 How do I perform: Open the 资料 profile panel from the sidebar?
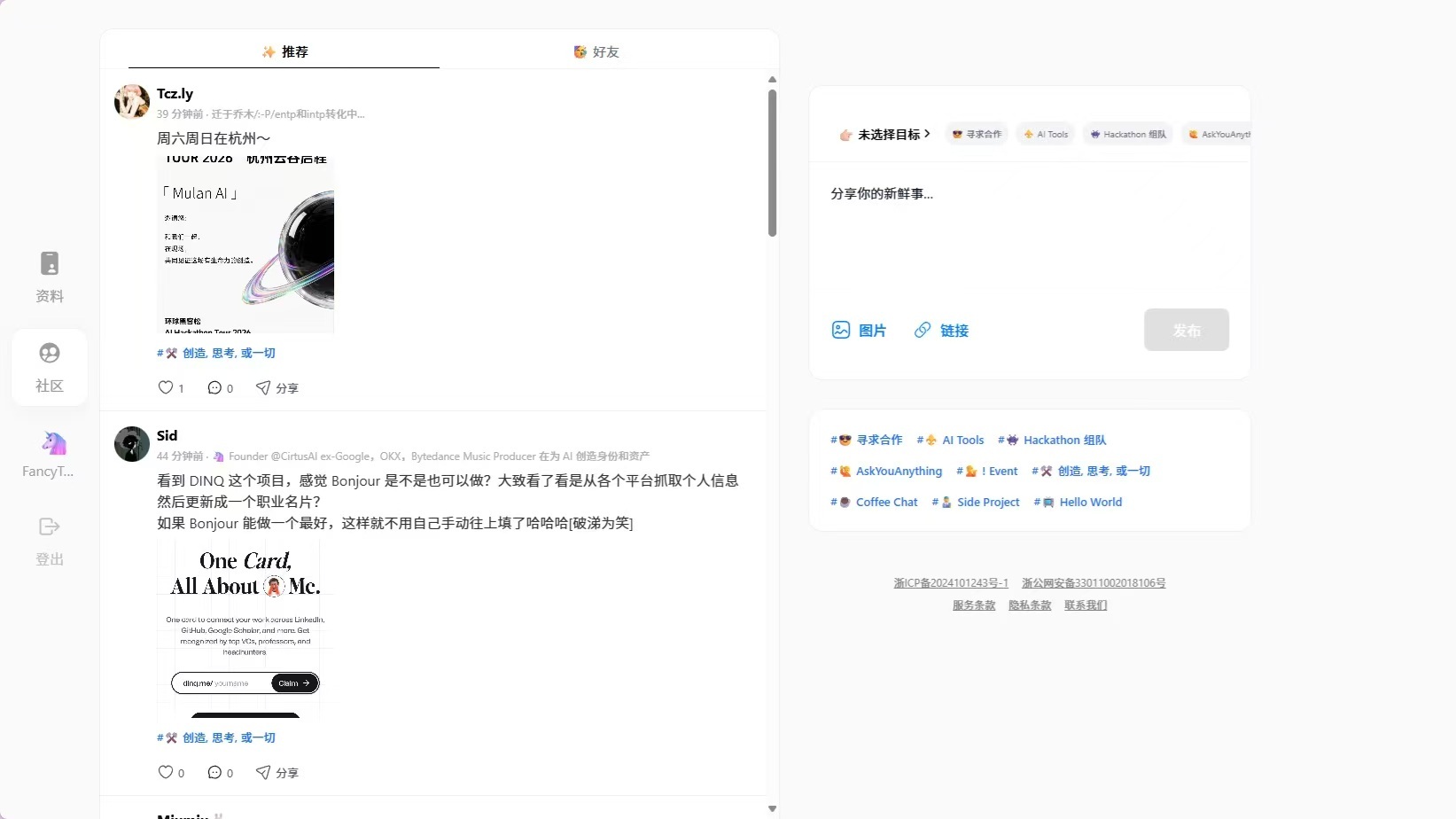(49, 275)
